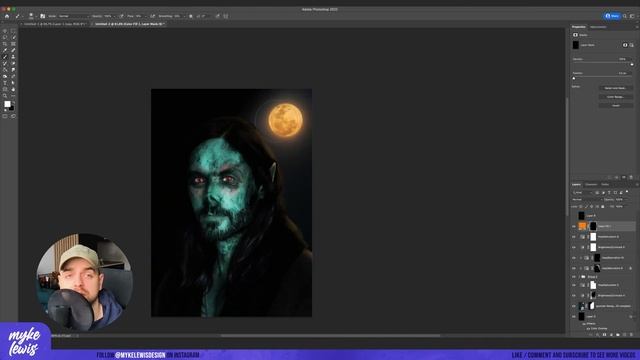Click the mask Feather slider handle
640x360 pixels.
[574, 78]
